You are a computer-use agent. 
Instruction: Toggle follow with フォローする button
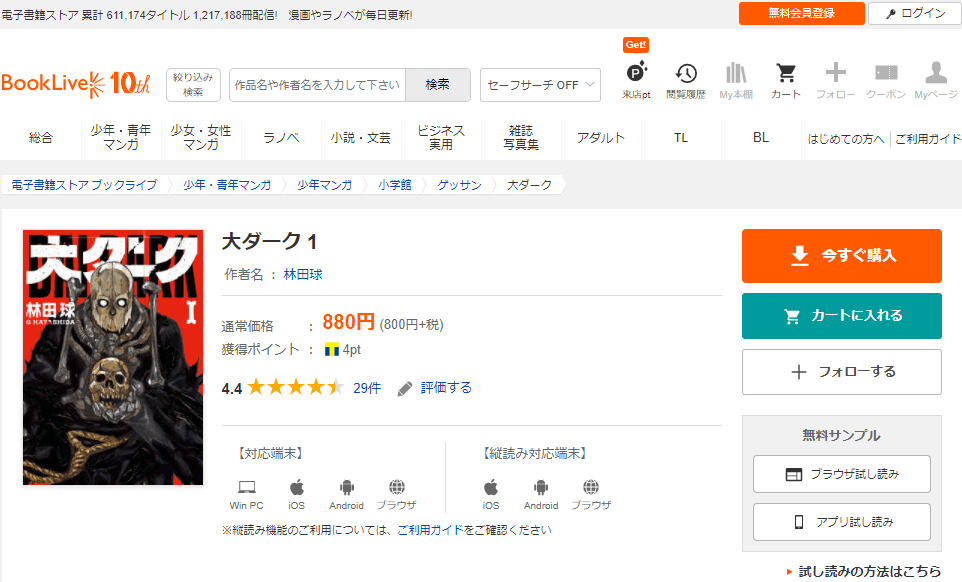point(841,372)
